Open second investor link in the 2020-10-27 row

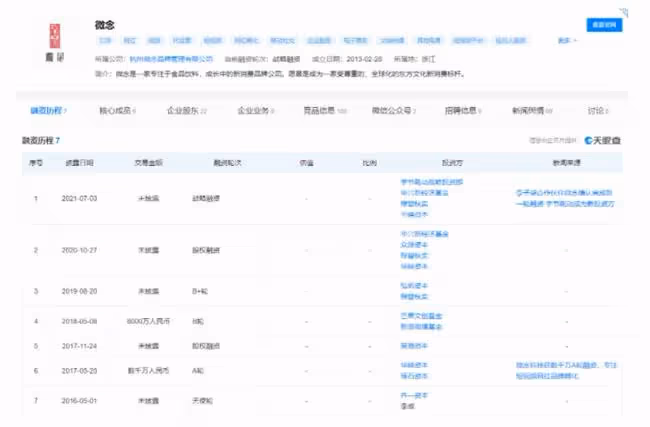414,245
